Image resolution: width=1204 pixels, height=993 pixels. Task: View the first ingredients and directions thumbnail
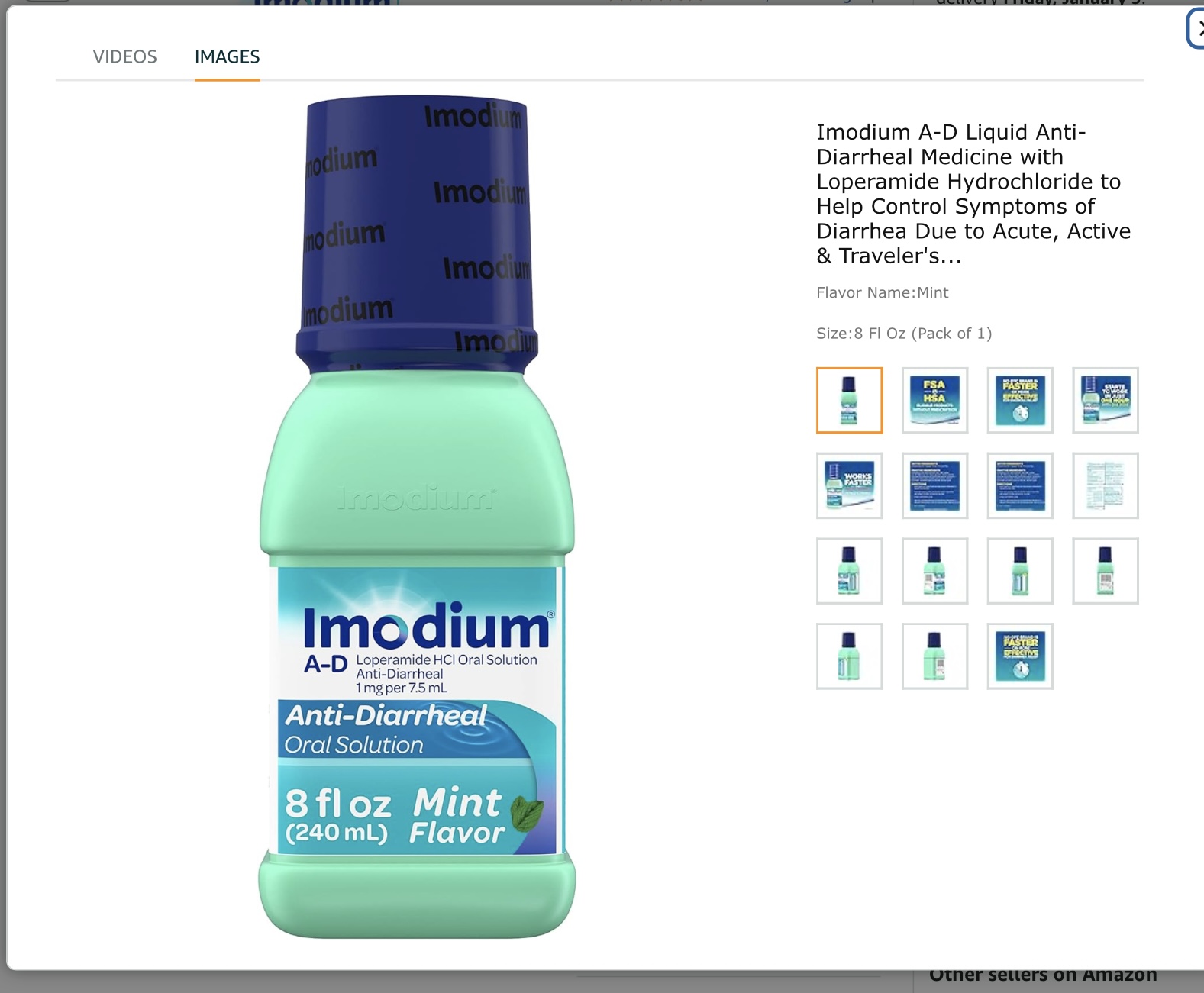tap(934, 485)
